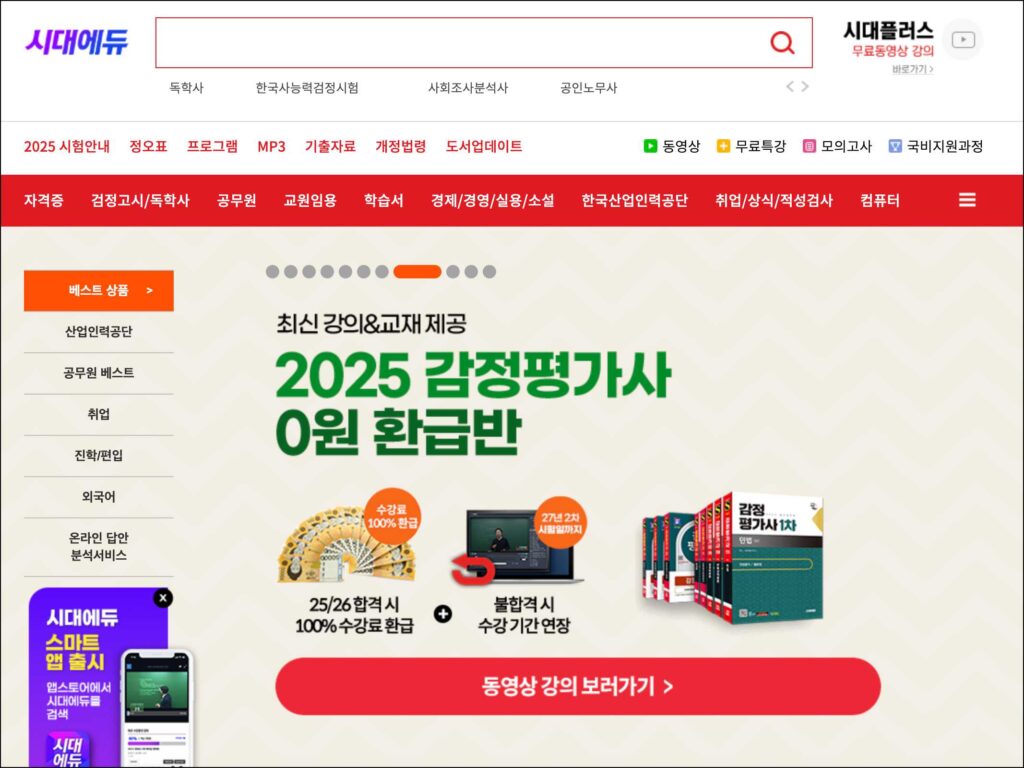This screenshot has width=1024, height=768.
Task: Open 국비지원과정 with blue icon
Action: pyautogui.click(x=936, y=146)
